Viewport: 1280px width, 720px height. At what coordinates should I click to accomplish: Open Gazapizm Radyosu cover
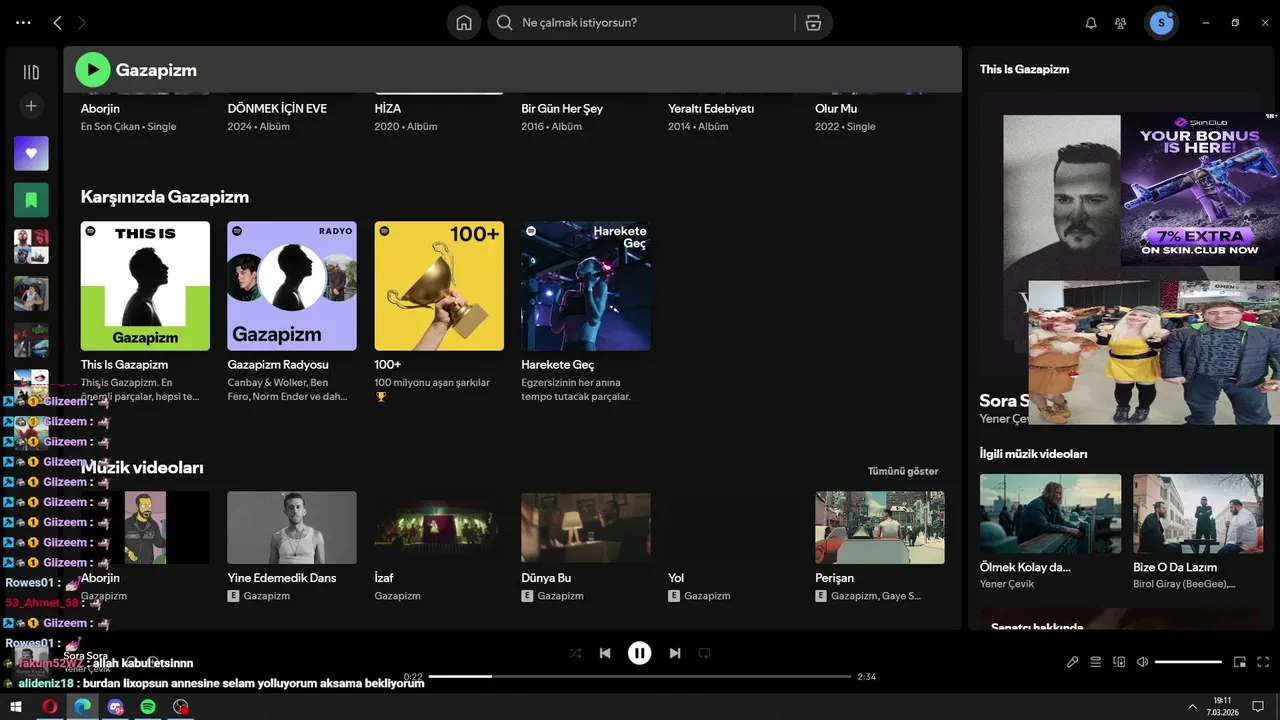click(292, 286)
